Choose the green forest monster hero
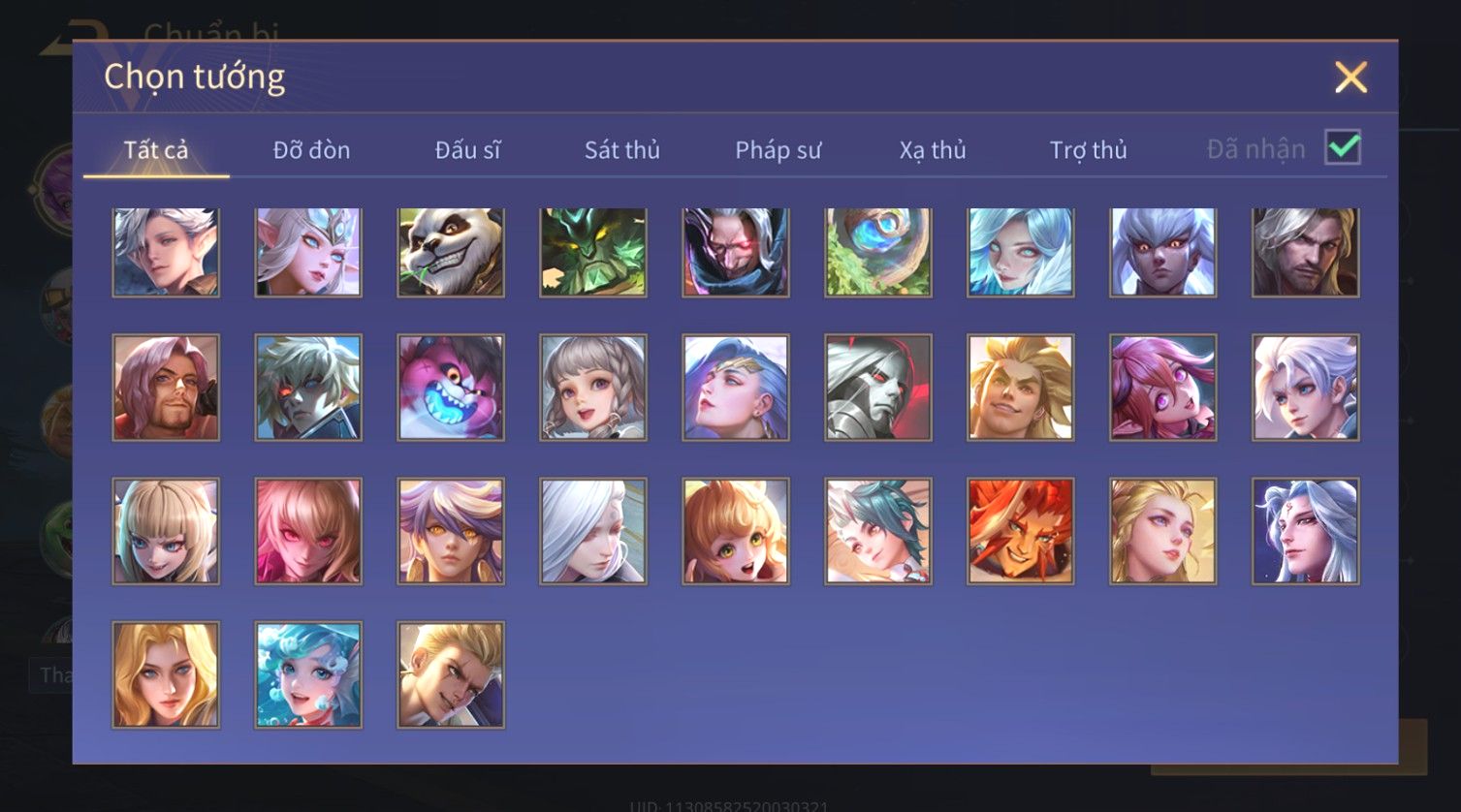 (x=593, y=252)
